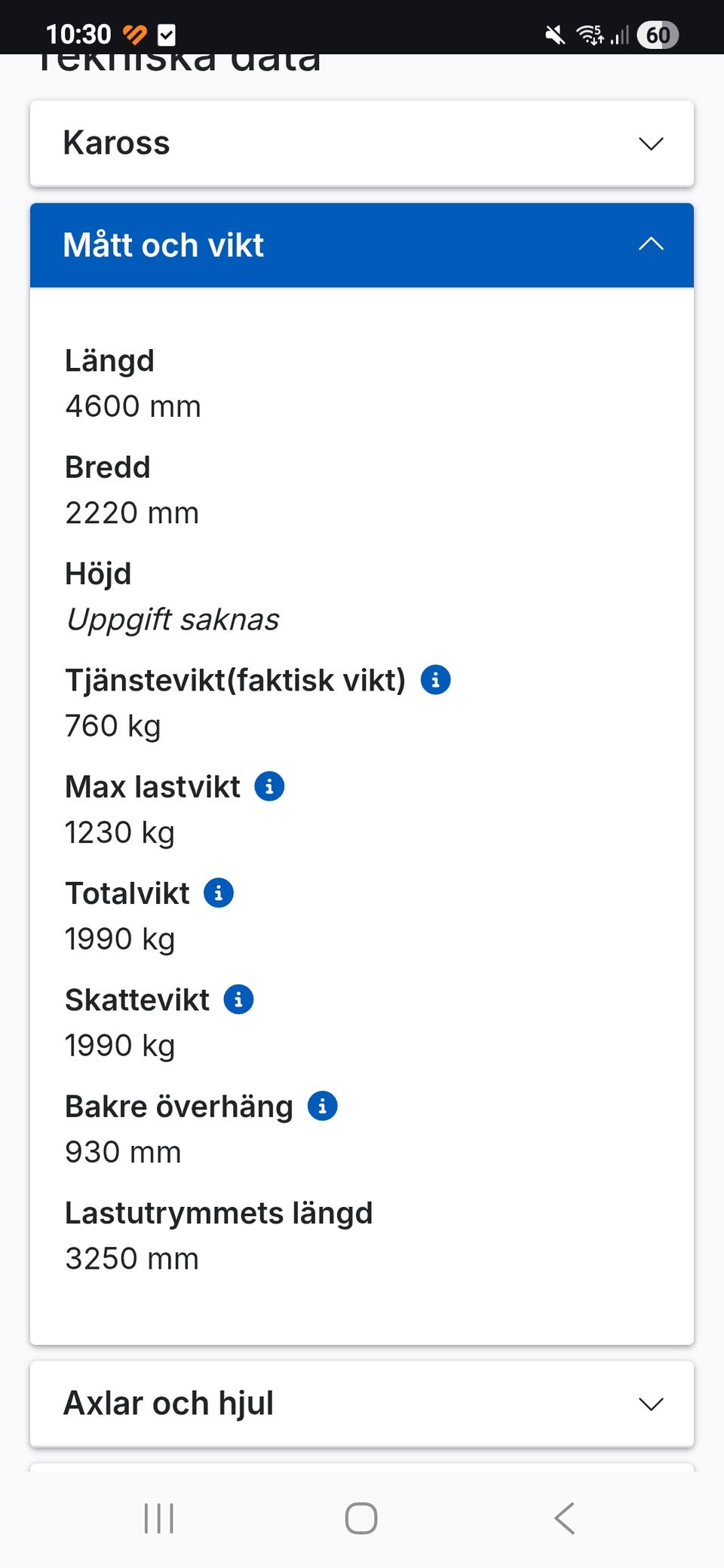Expand the Kaross section chevron
The width and height of the screenshot is (724, 1568).
[651, 143]
